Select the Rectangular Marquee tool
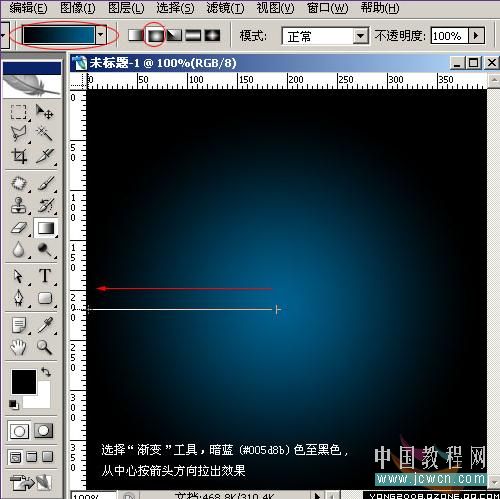This screenshot has height=499, width=500. (18, 112)
